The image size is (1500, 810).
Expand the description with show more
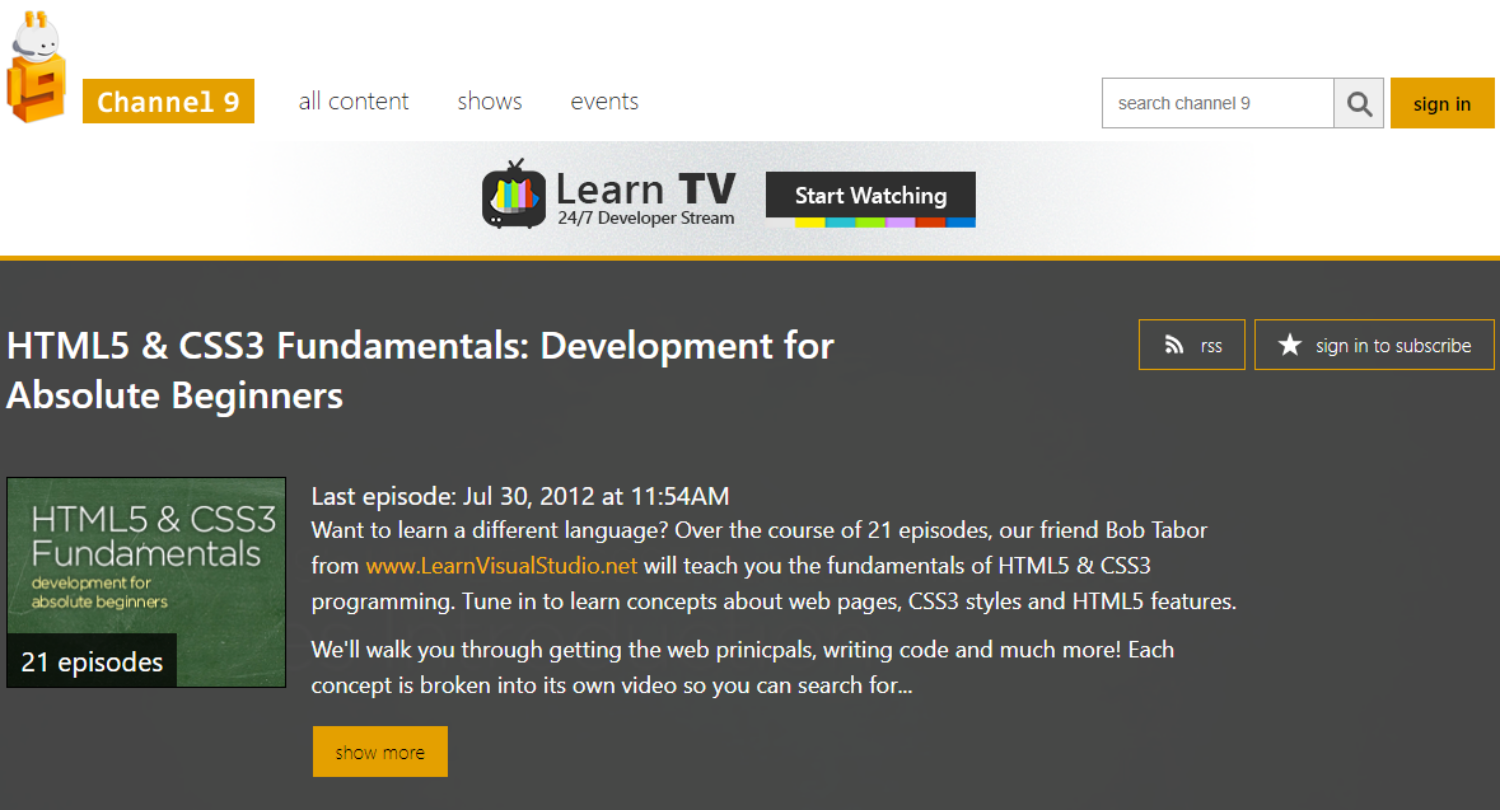tap(380, 752)
